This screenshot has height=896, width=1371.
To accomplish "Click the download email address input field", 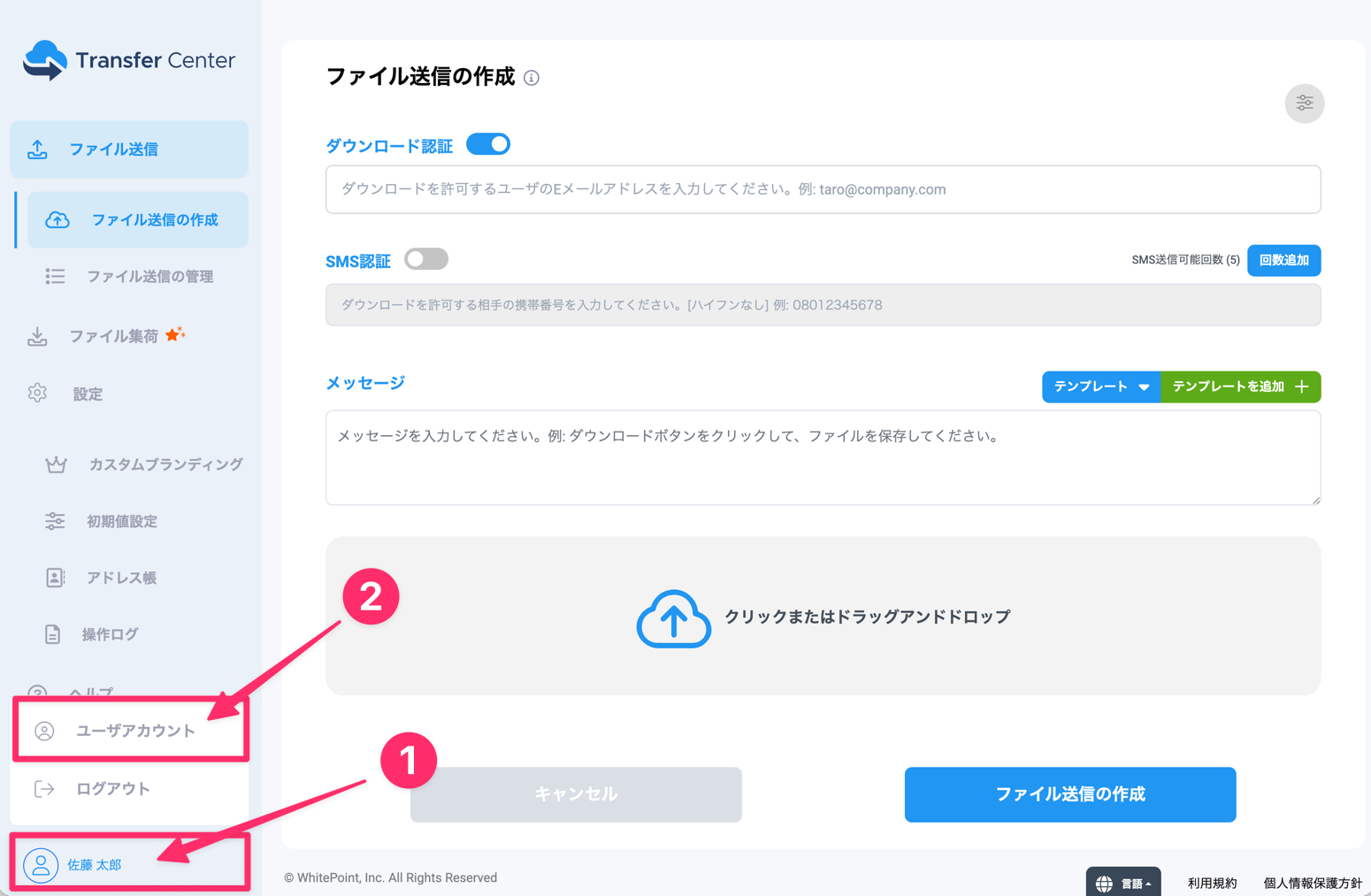I will click(x=823, y=189).
